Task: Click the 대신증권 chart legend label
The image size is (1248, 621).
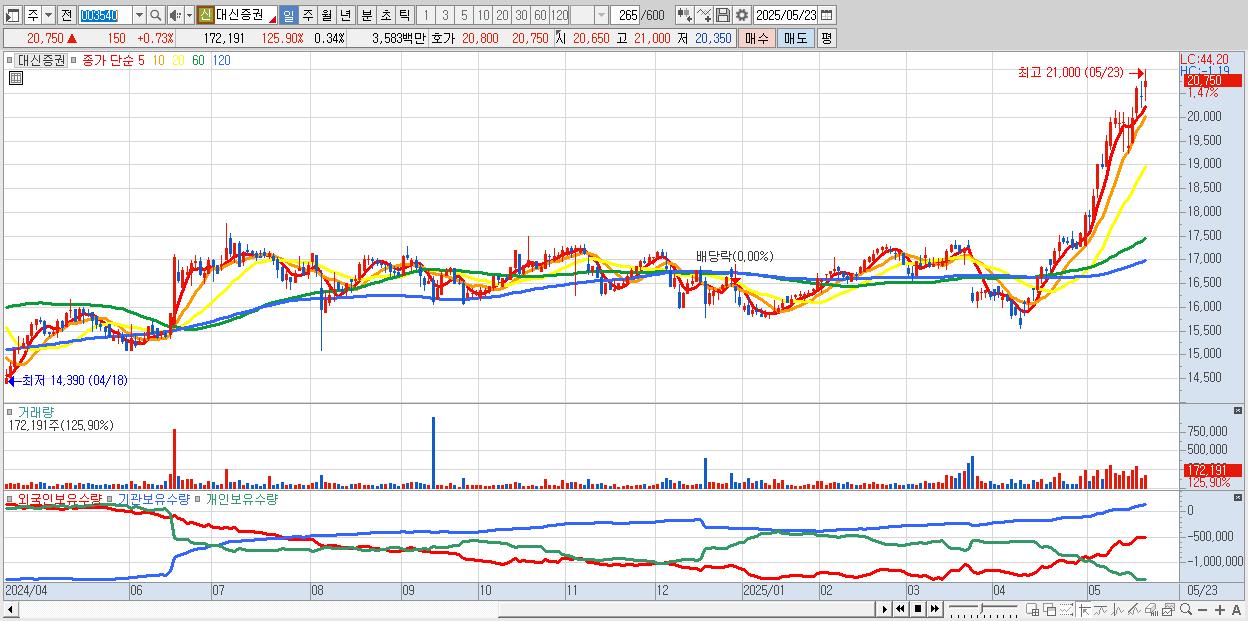Action: coord(40,60)
